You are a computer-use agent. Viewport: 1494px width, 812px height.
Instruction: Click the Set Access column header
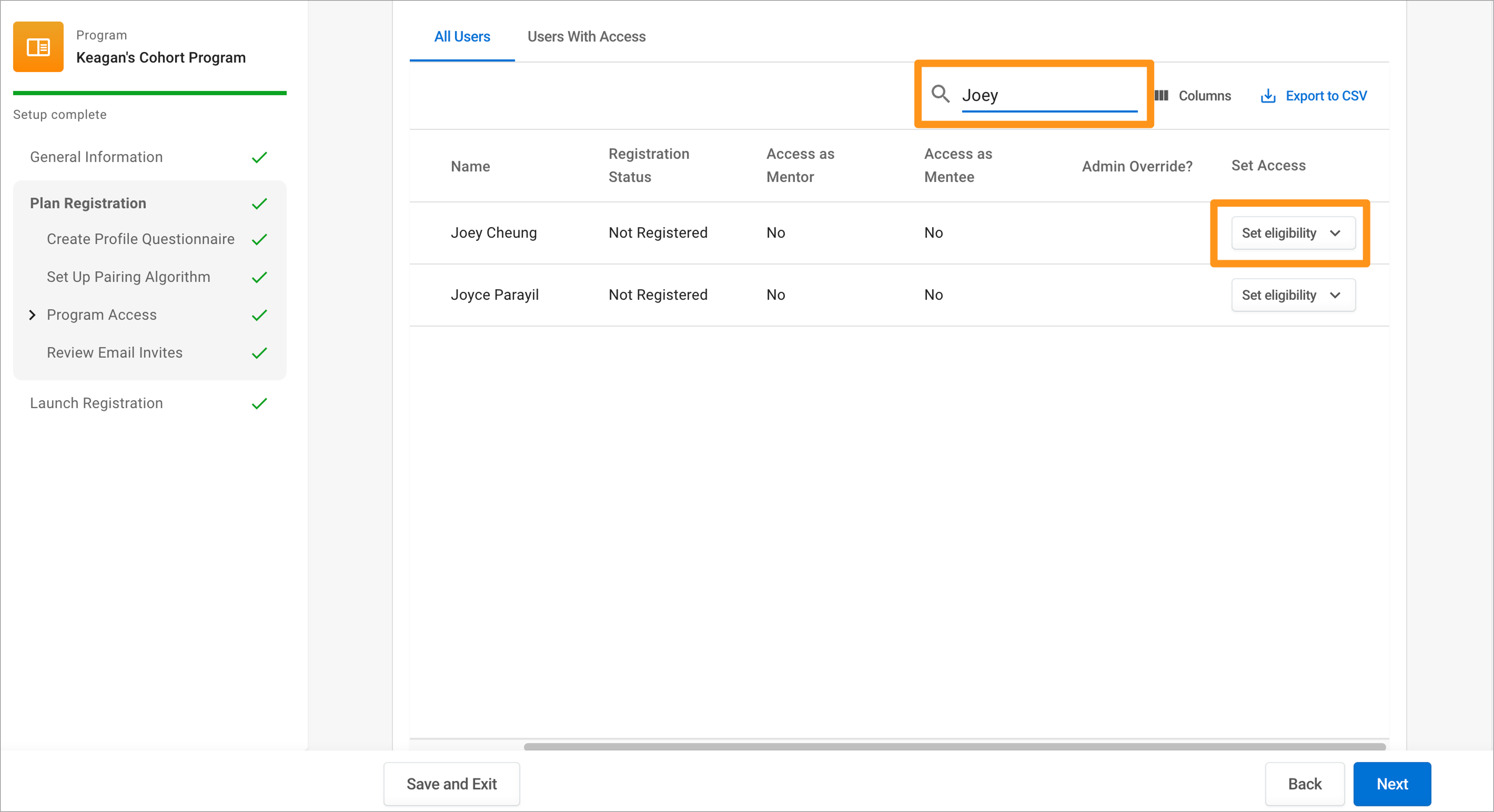pos(1268,166)
